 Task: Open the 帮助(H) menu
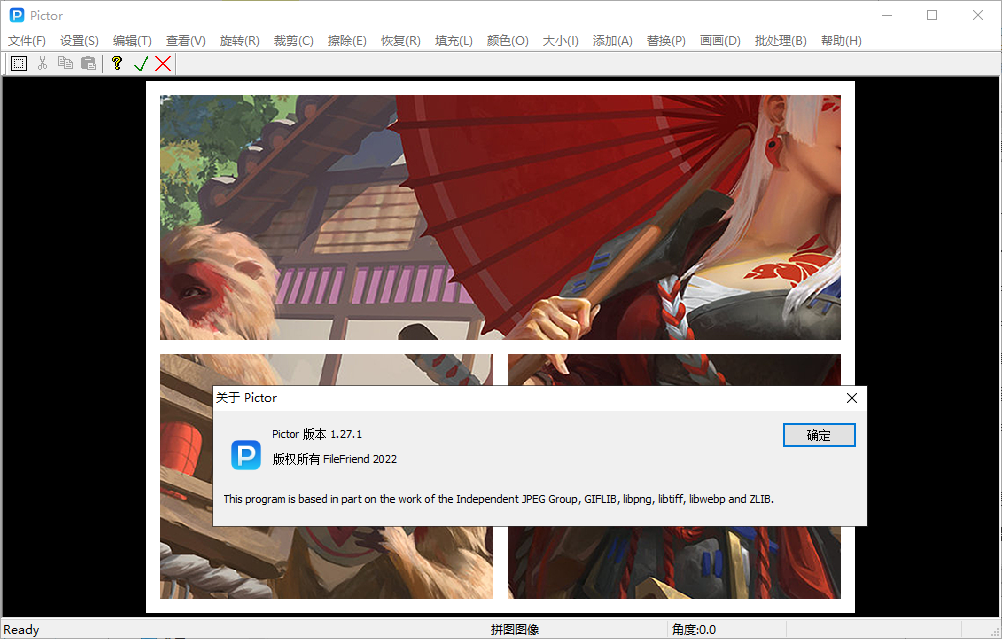(x=841, y=41)
